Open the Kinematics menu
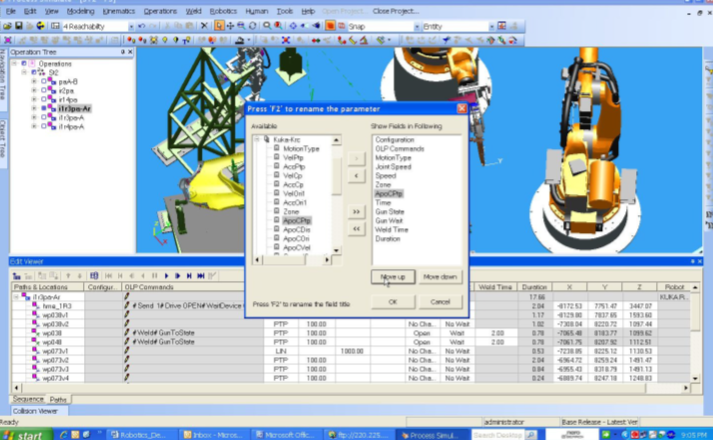 (x=121, y=11)
